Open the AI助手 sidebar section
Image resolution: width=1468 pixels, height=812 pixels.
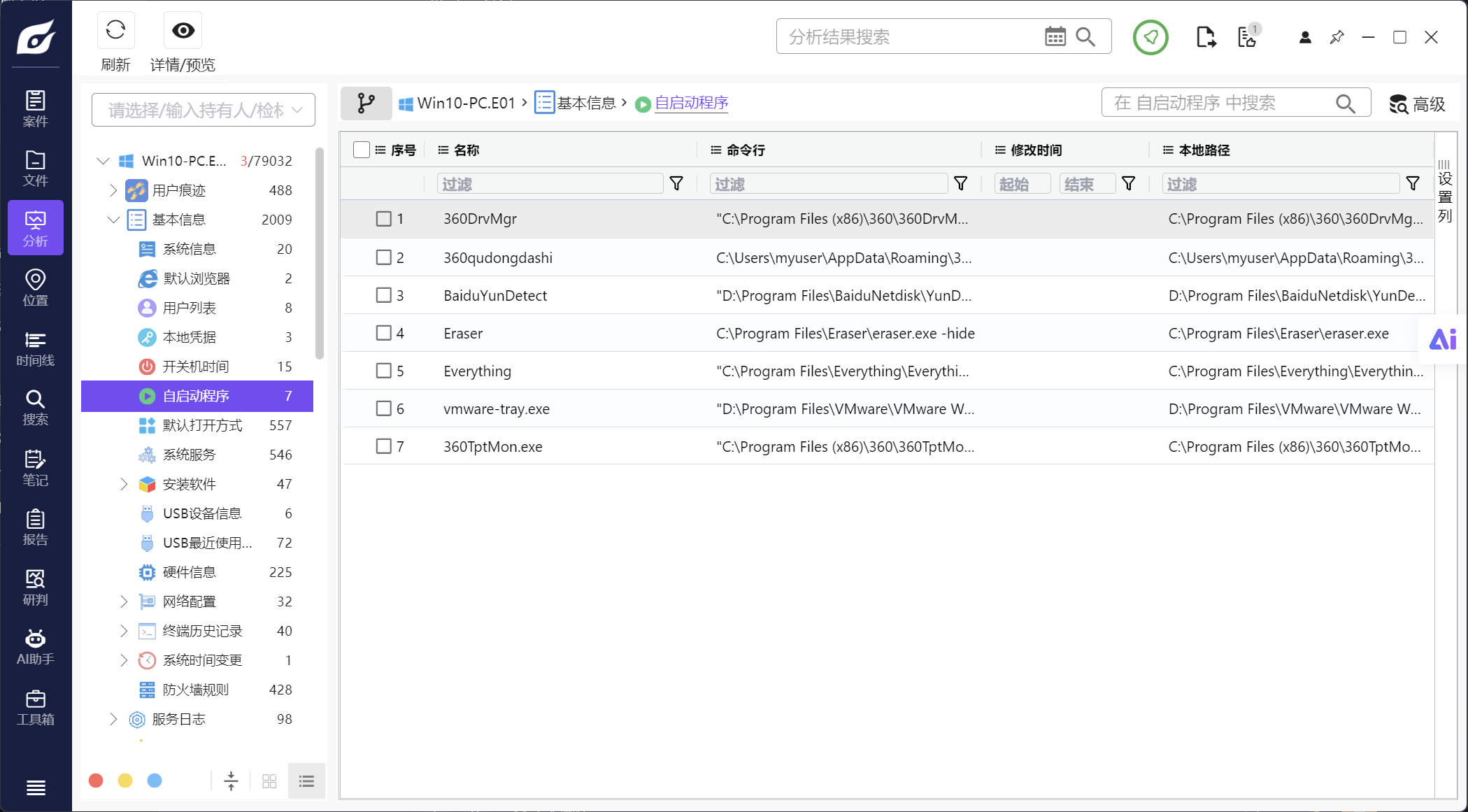36,646
